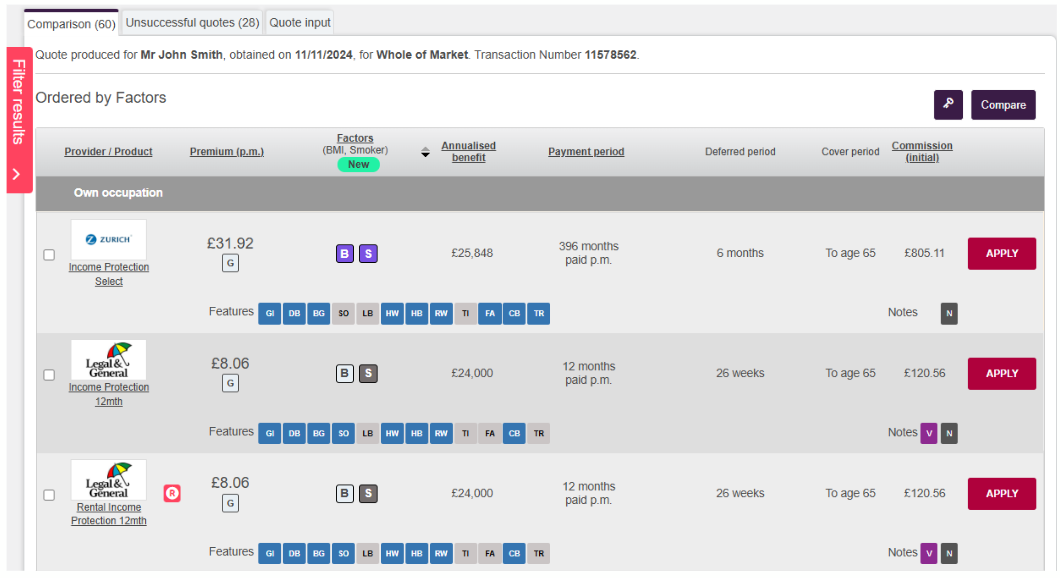
Task: Click APPLY for Zurich Income Protection Select
Action: (1001, 254)
